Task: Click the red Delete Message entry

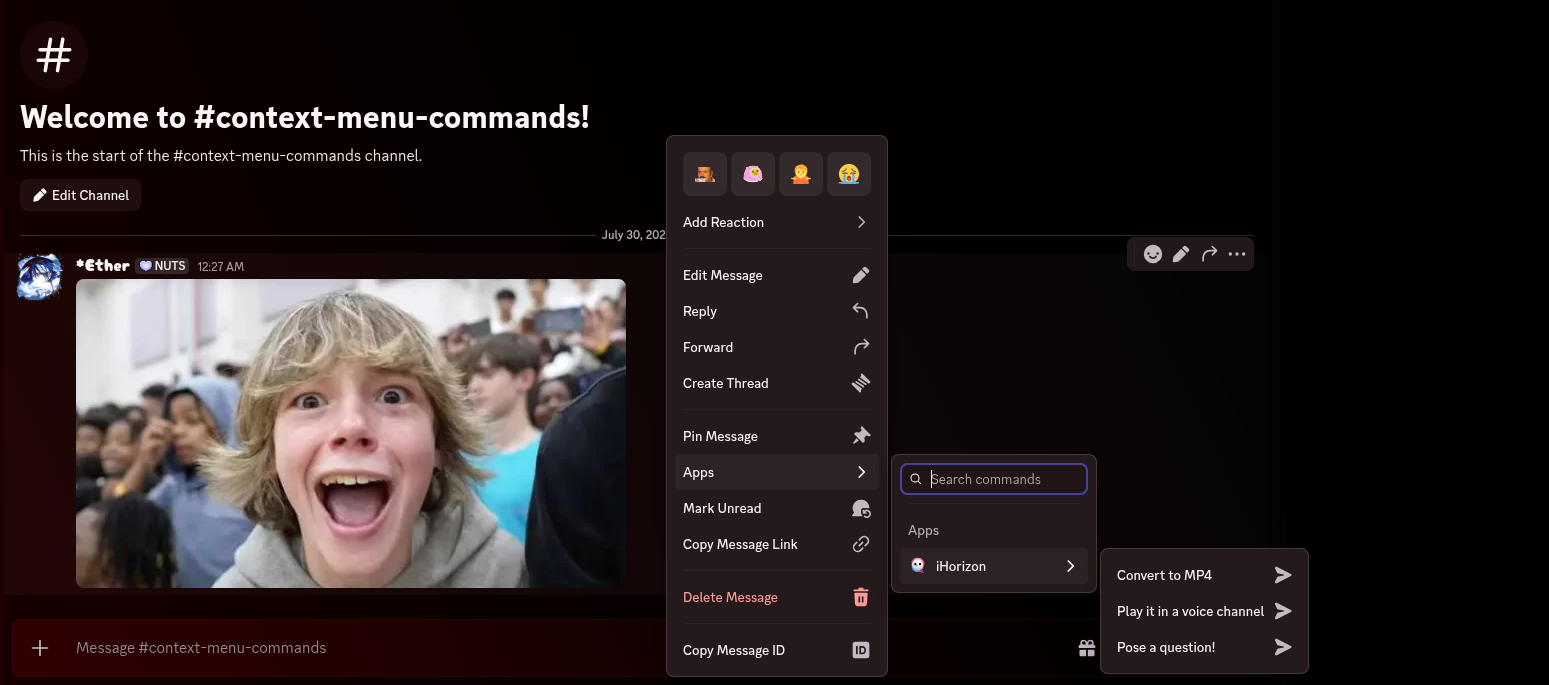Action: (x=777, y=597)
